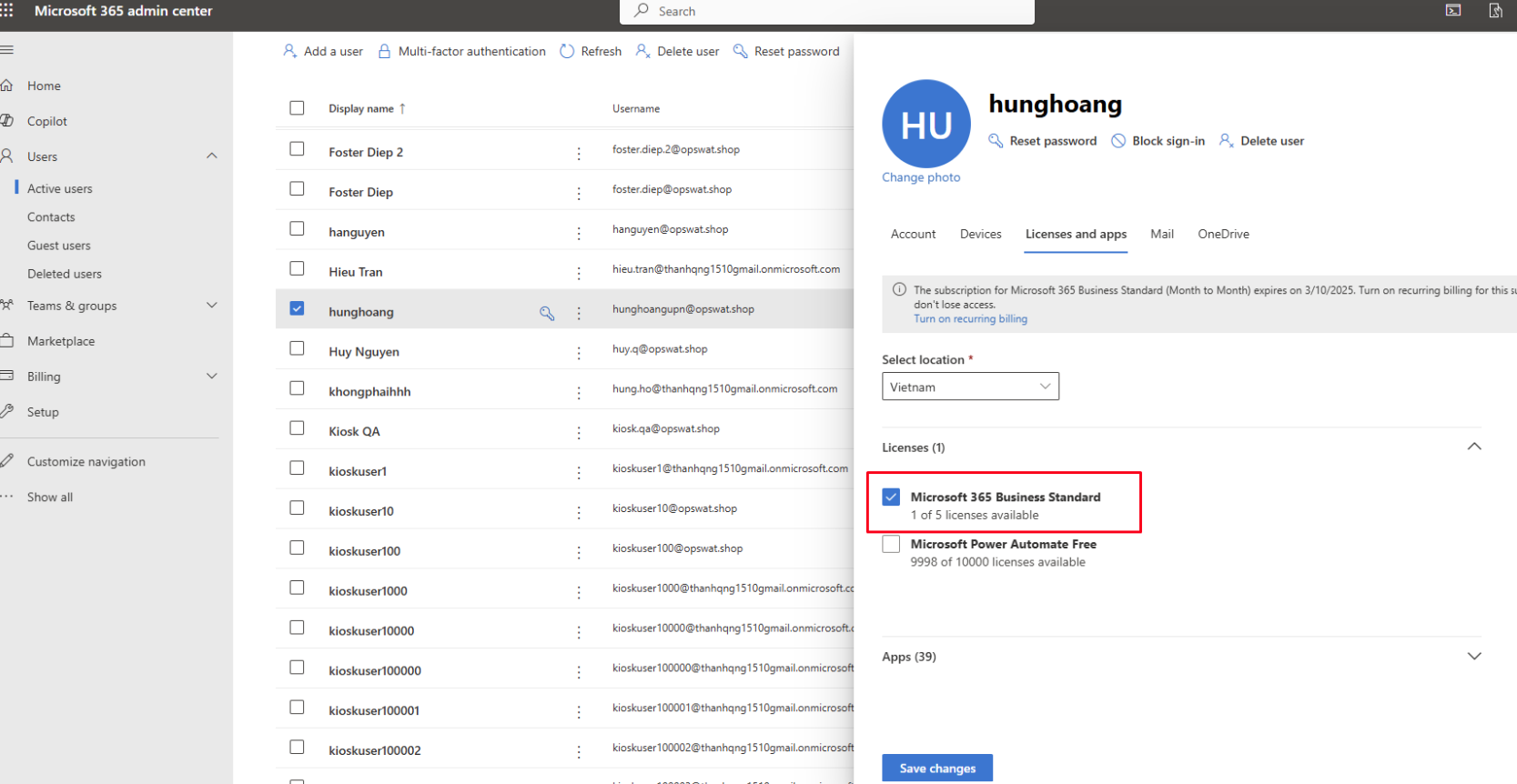This screenshot has height=784, width=1517.
Task: Click the Marketplace bag icon
Action: (7, 341)
